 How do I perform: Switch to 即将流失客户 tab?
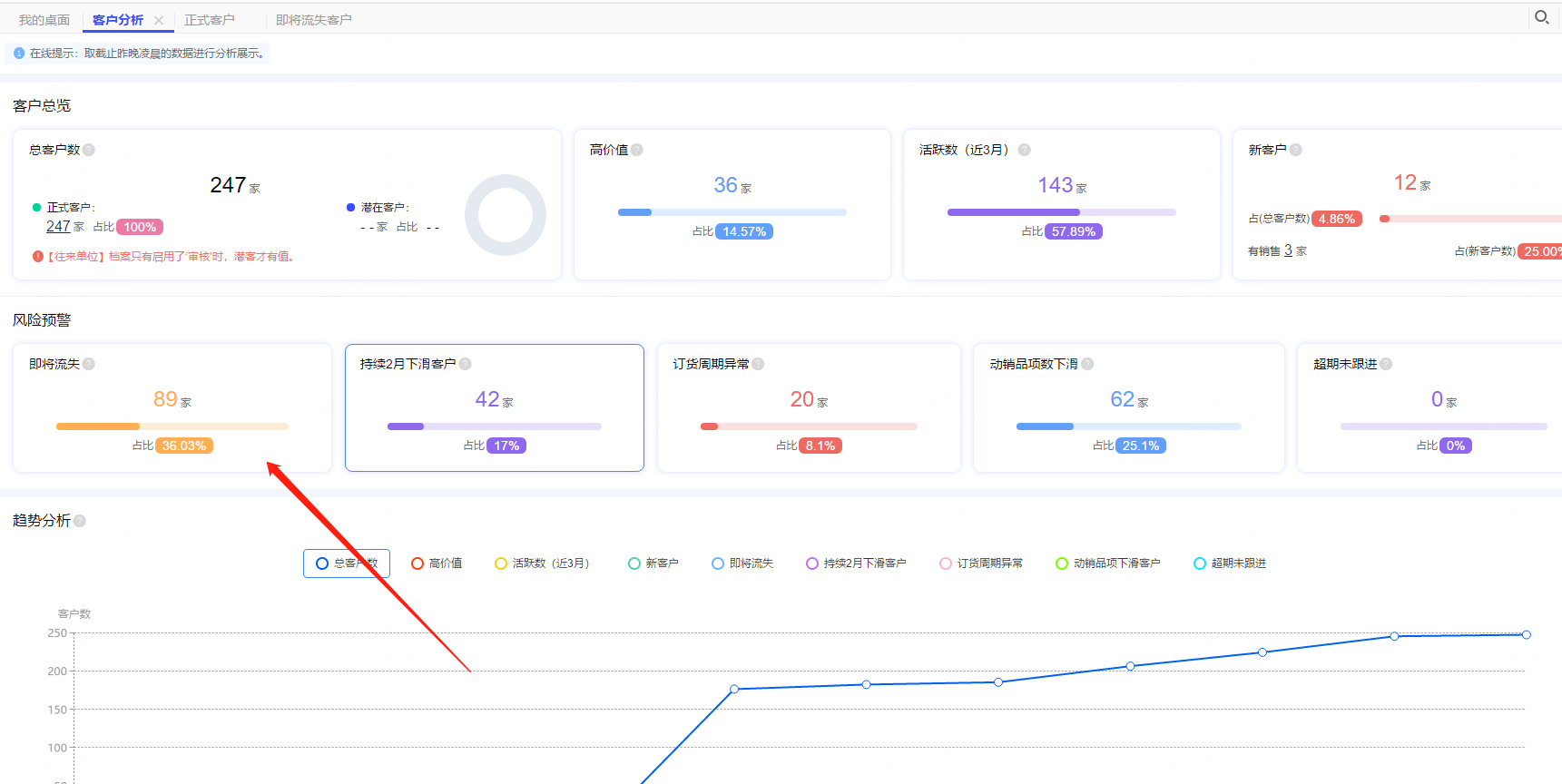click(x=314, y=20)
